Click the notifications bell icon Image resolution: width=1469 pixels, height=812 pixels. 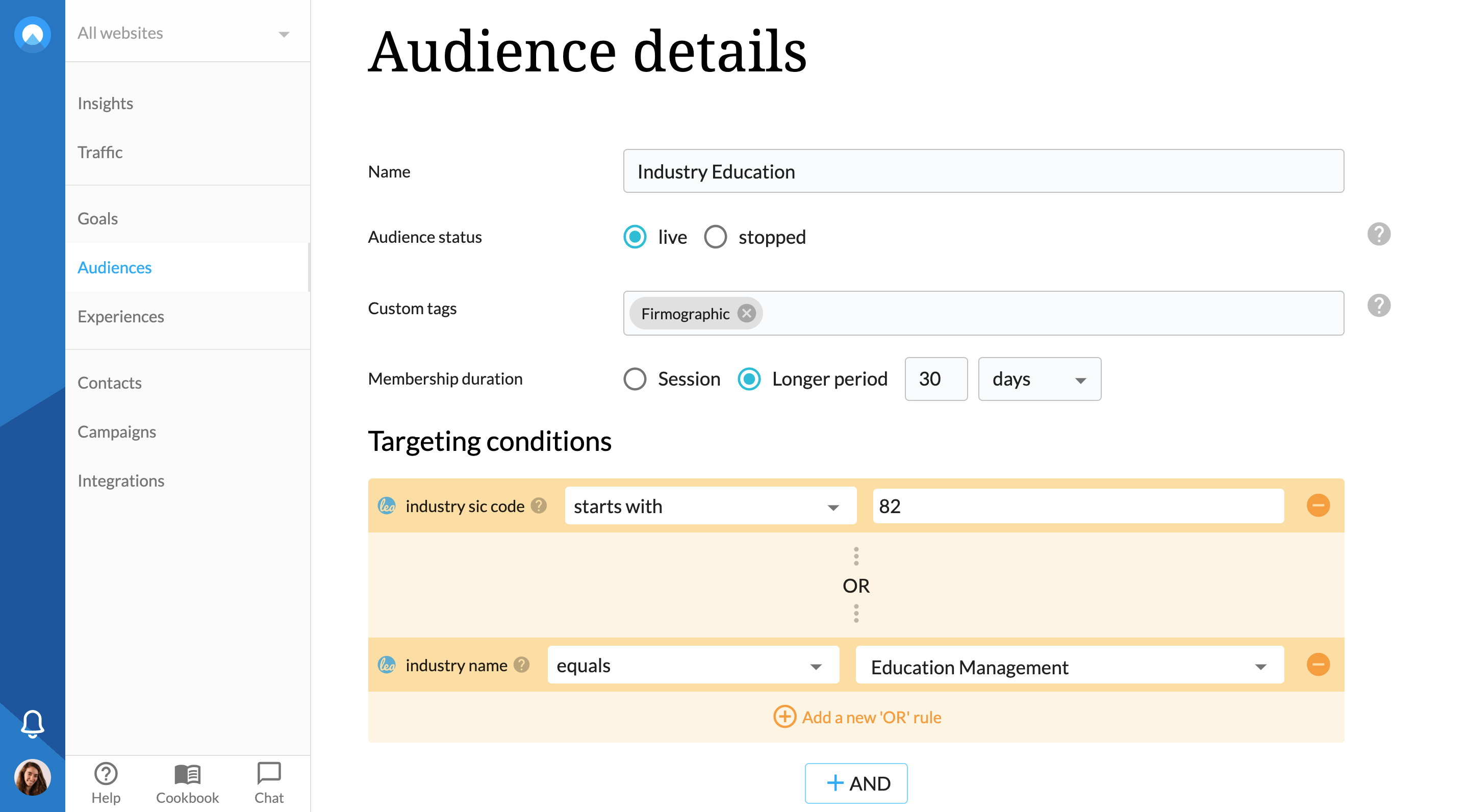33,723
